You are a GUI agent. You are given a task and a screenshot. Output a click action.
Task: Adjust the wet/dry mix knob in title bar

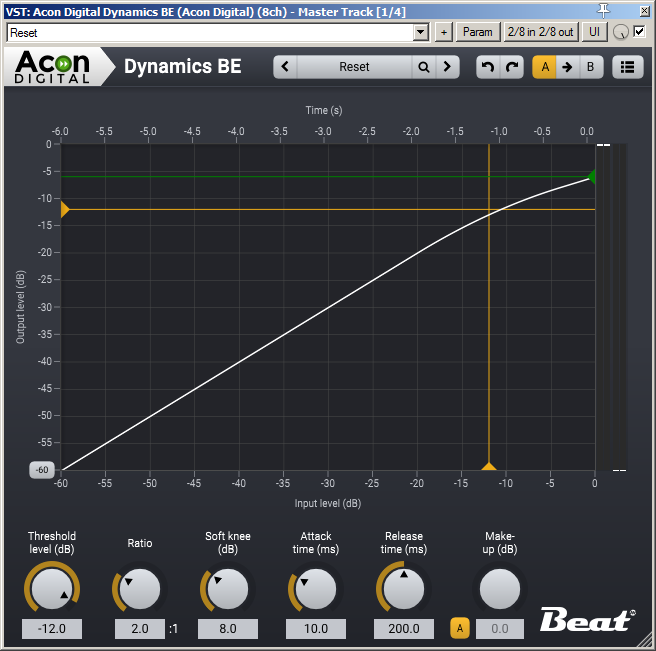click(620, 32)
